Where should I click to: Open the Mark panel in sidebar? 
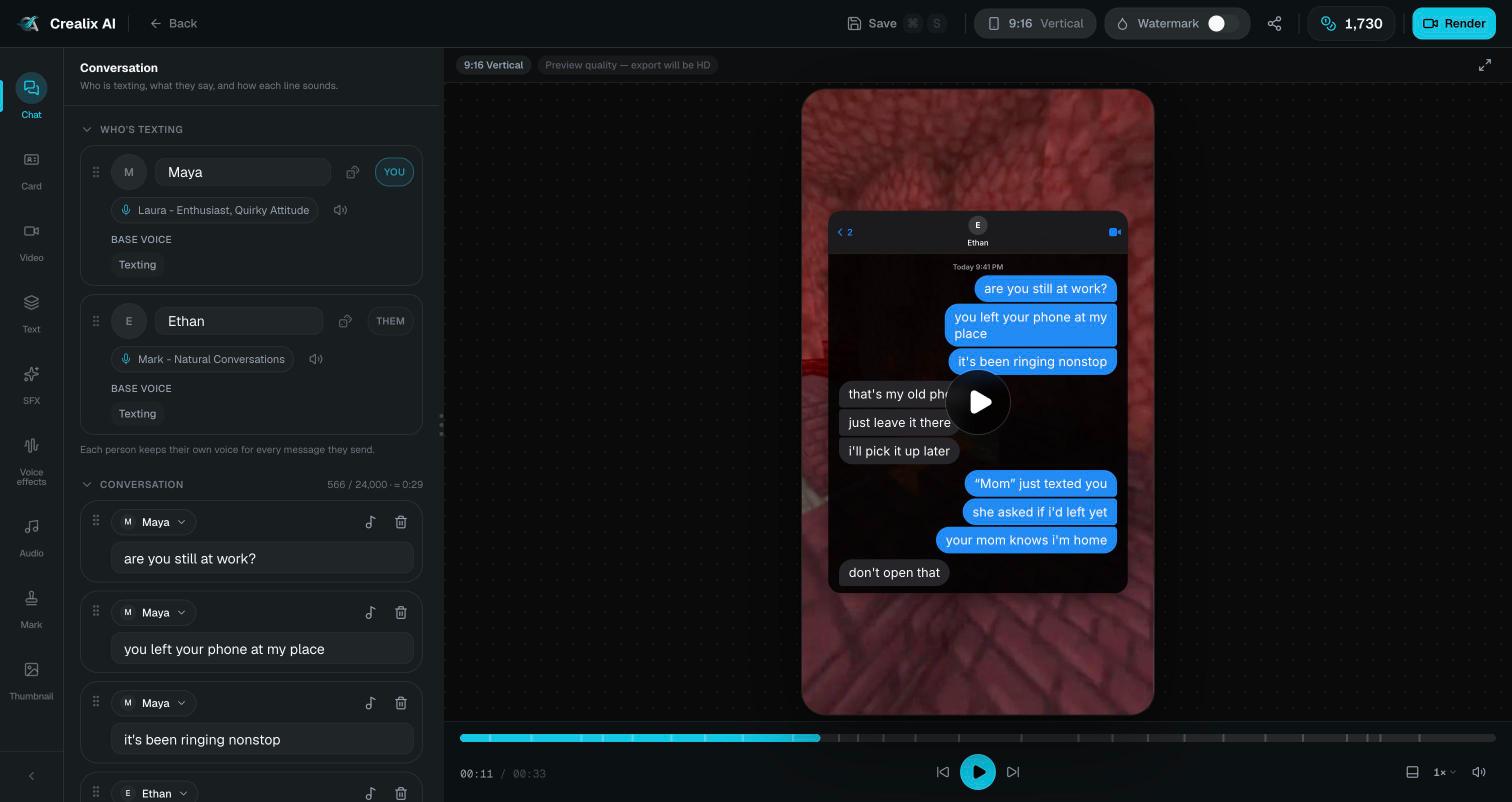(31, 607)
